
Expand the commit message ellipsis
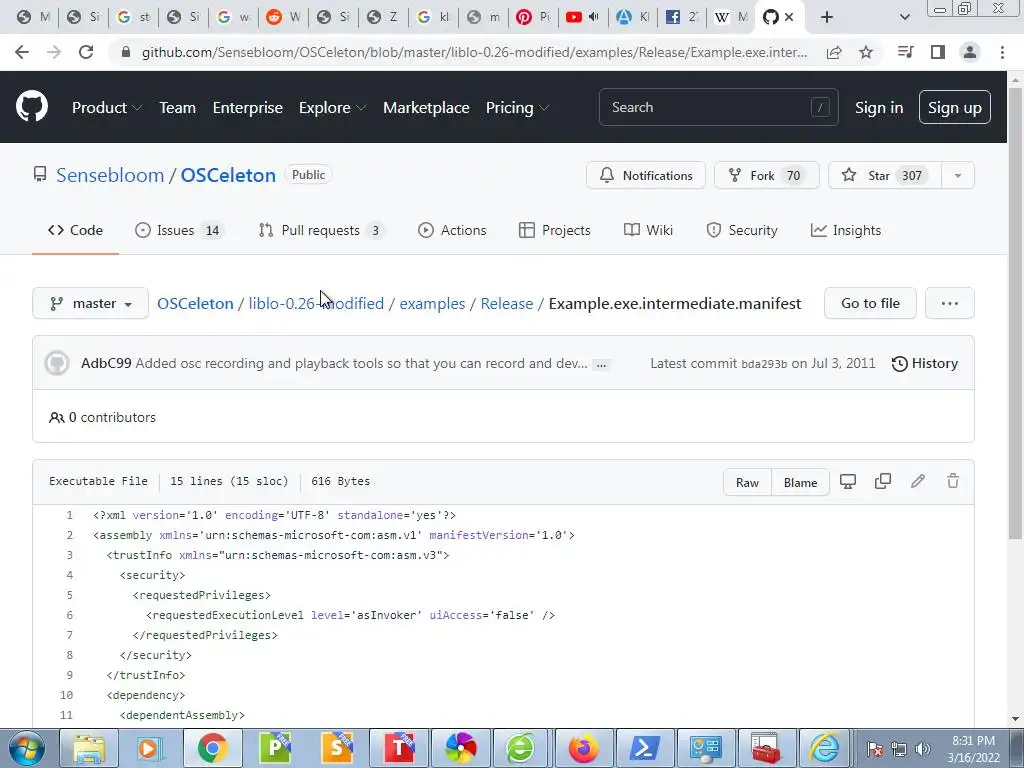tap(601, 364)
